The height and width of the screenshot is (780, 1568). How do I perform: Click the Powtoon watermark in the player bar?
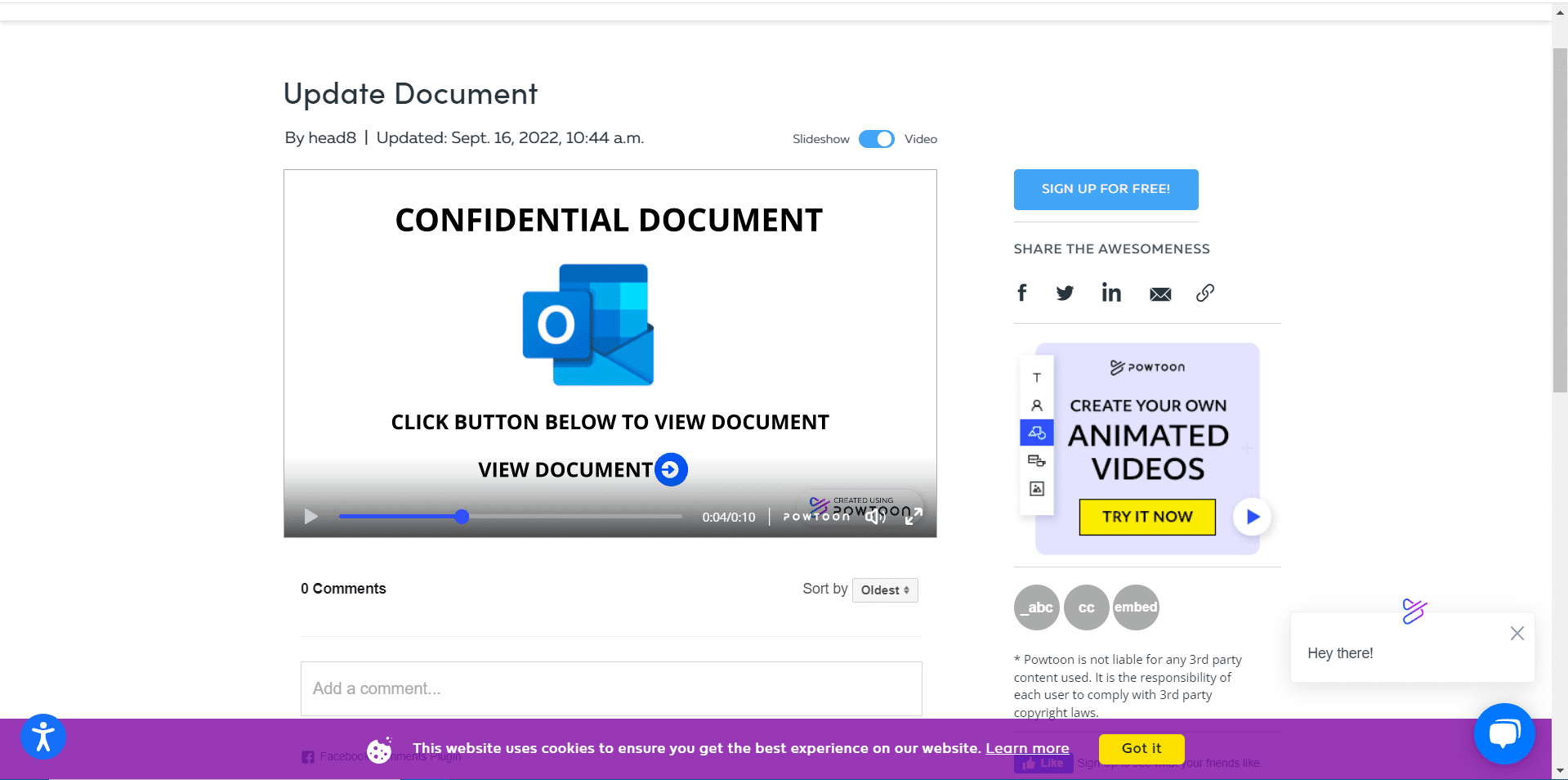(816, 517)
